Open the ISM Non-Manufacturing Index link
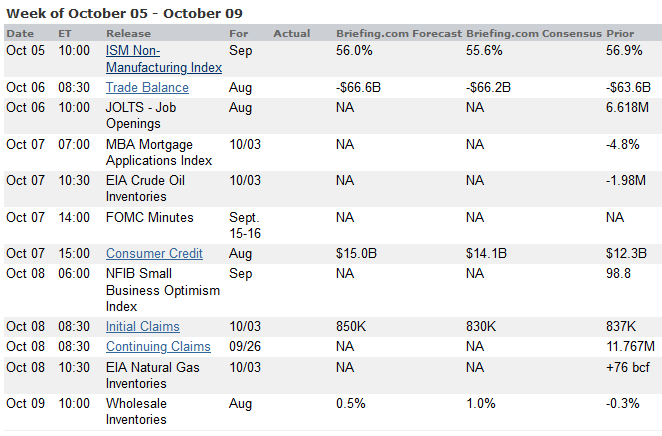 coord(164,59)
